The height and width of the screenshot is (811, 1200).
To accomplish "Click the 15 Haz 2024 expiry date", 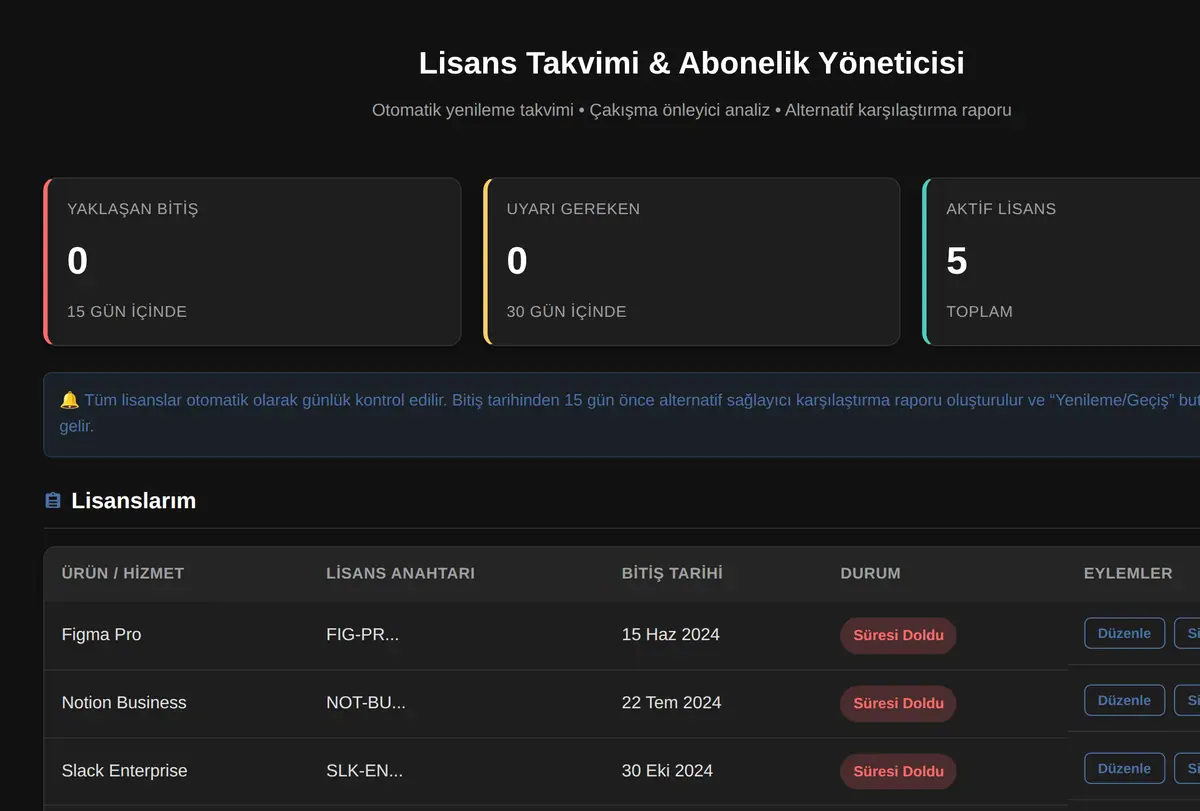I will [x=670, y=634].
